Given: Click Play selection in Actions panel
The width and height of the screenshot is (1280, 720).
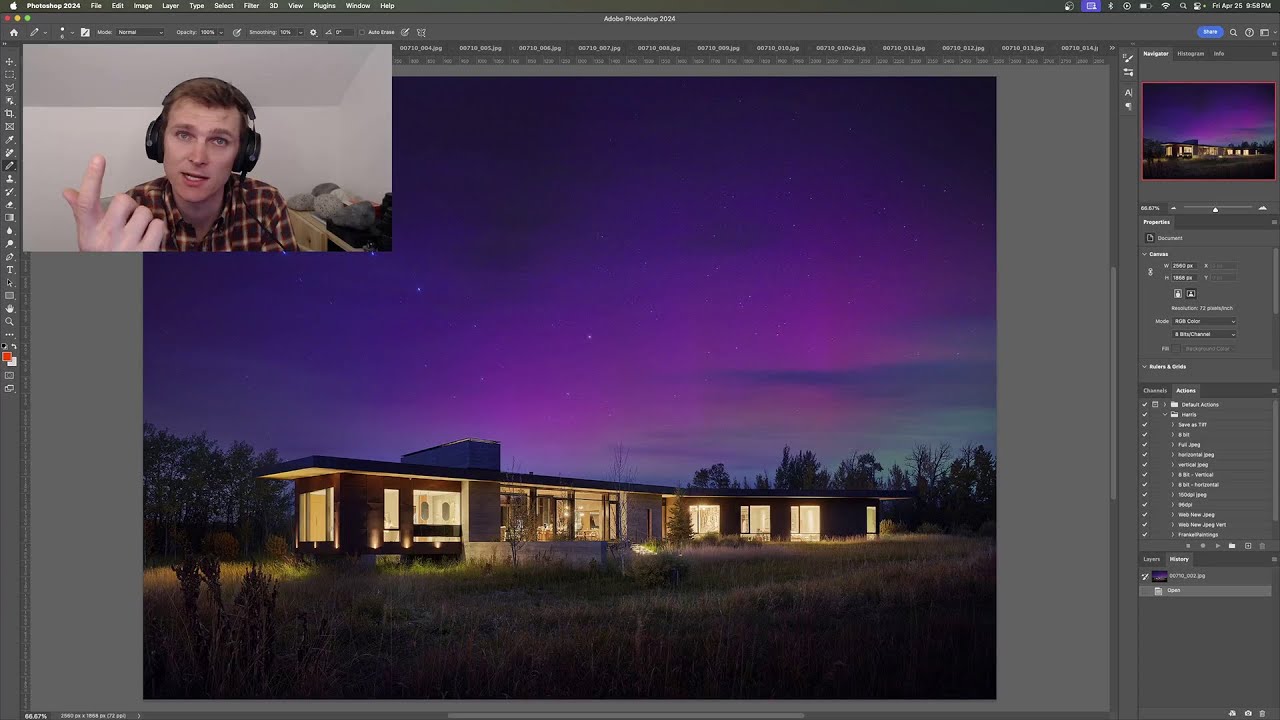Looking at the screenshot, I should click(1217, 546).
